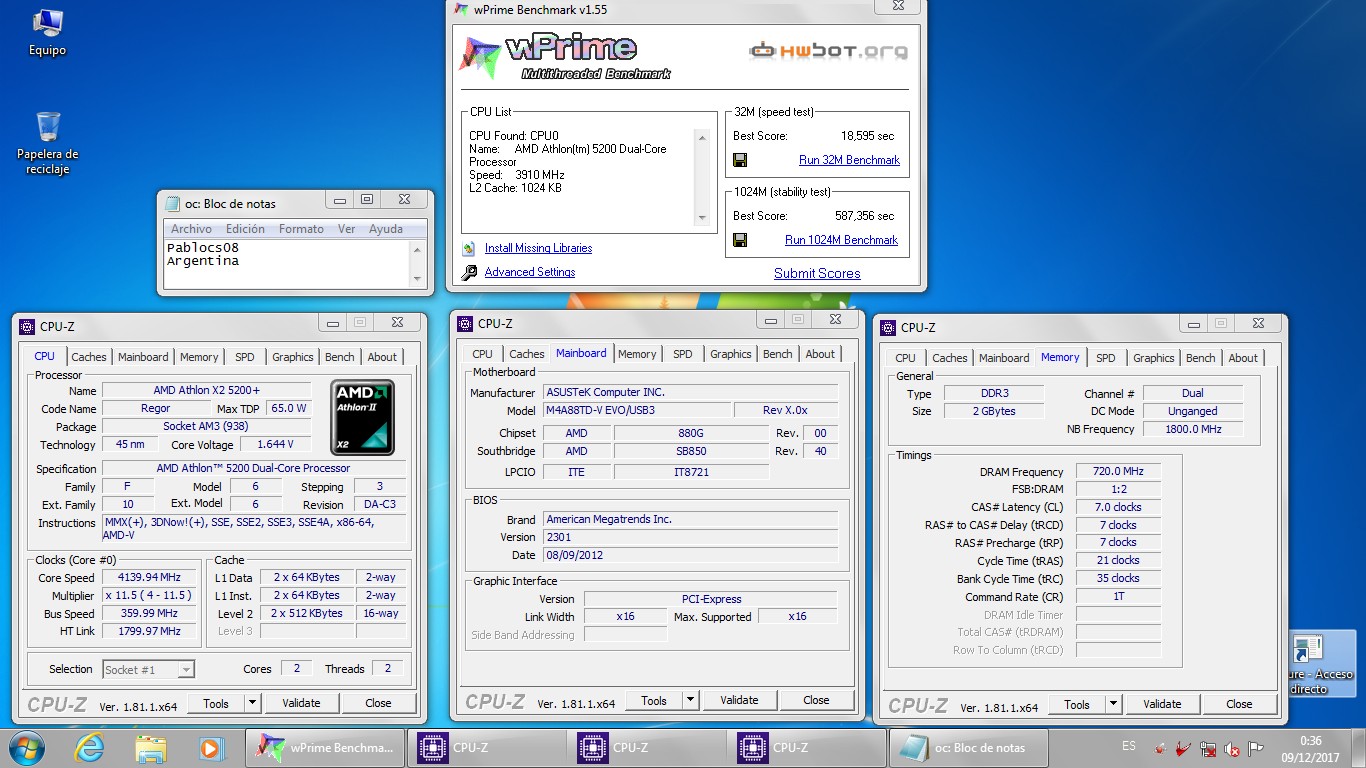Screen dimensions: 1366x768
Task: Open the desktop shortcut 'Acceso directo' icon
Action: (1321, 664)
